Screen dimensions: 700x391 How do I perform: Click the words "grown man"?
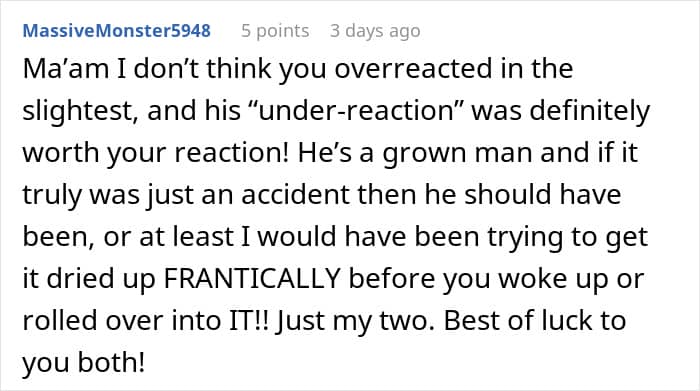(458, 154)
